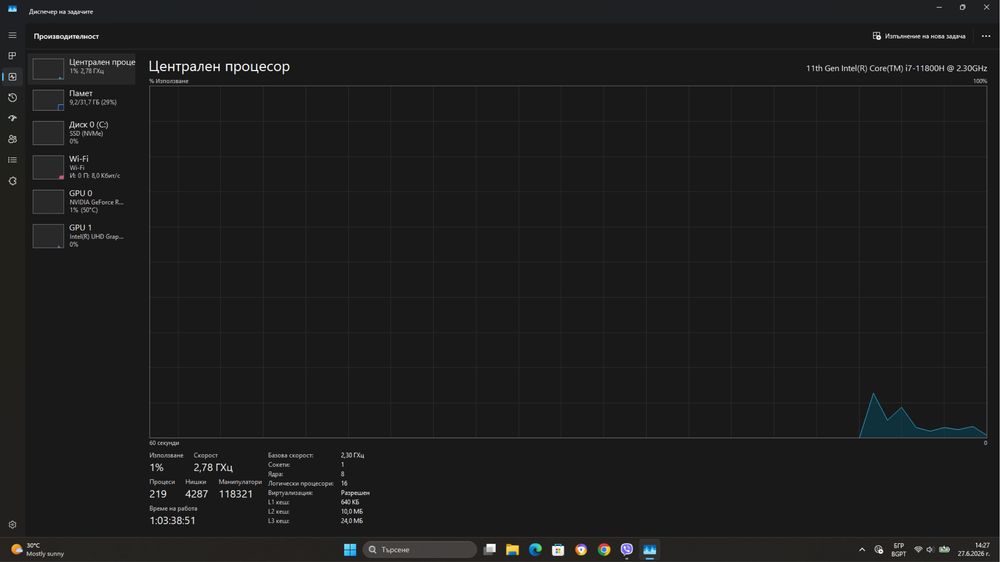Select the Performance page icon in sidebar
Image resolution: width=1000 pixels, height=562 pixels.
[12, 77]
